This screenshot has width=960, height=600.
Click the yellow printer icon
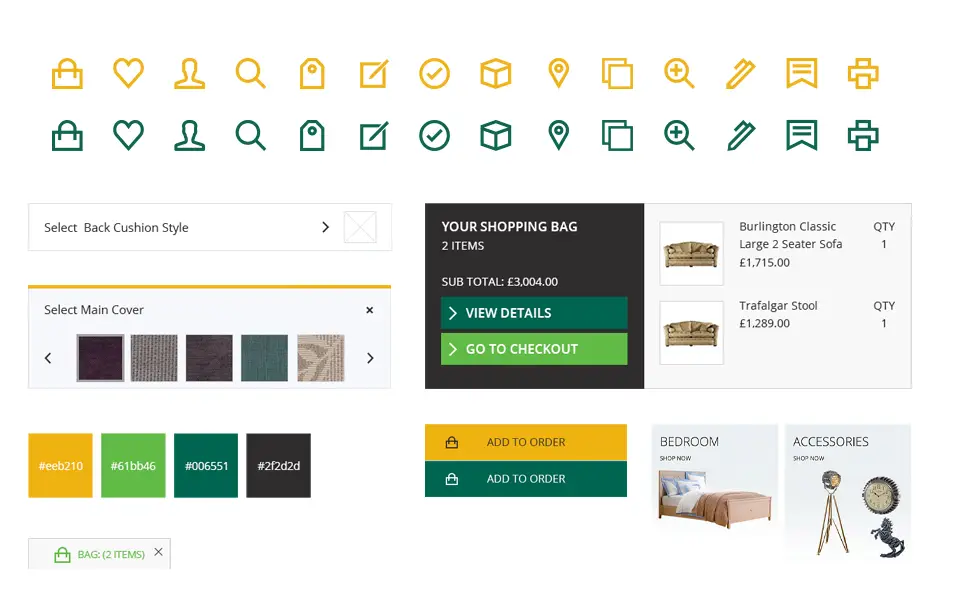point(862,74)
